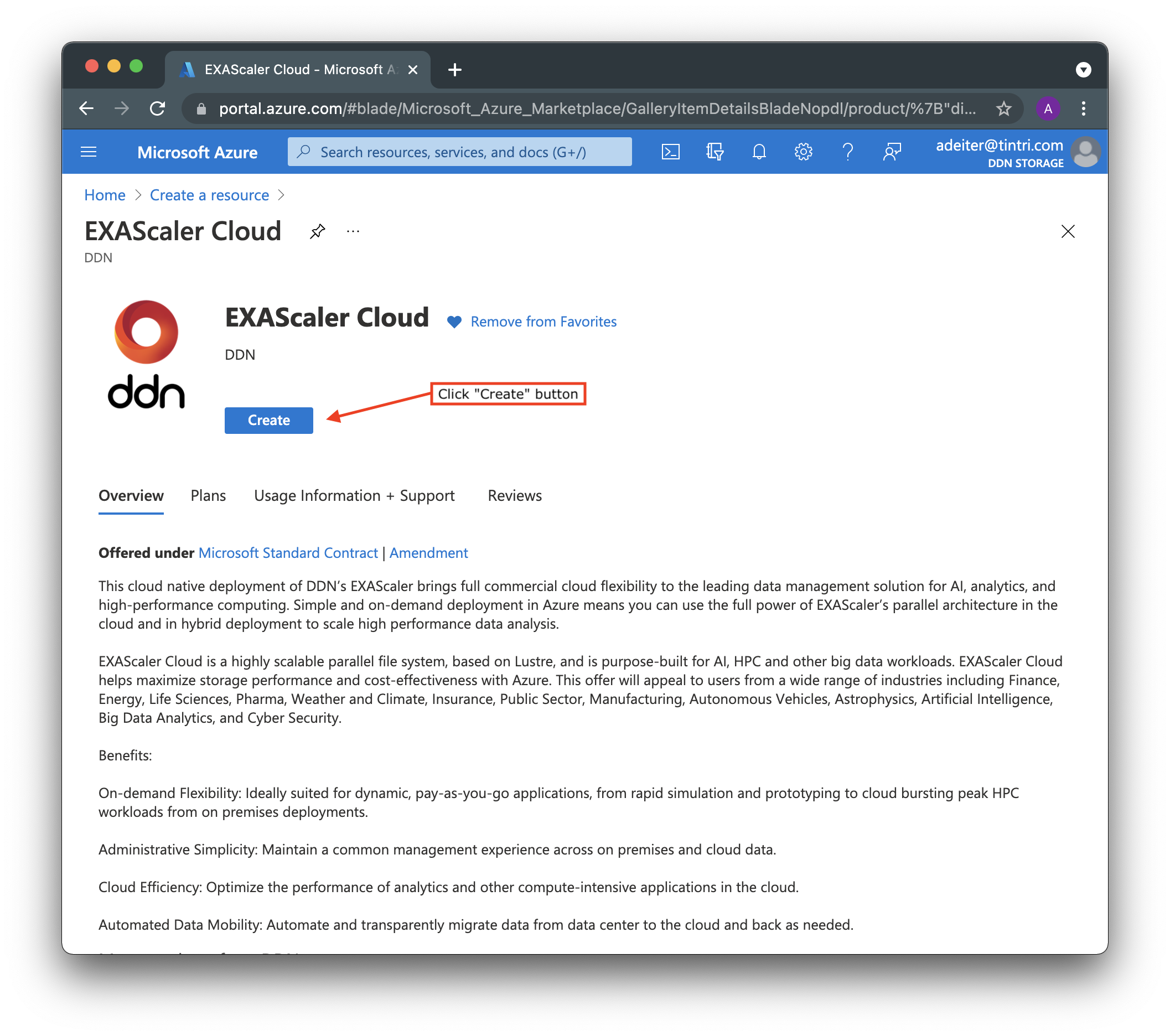The width and height of the screenshot is (1170, 1036).
Task: Open the Azure portal hamburger menu
Action: click(89, 152)
